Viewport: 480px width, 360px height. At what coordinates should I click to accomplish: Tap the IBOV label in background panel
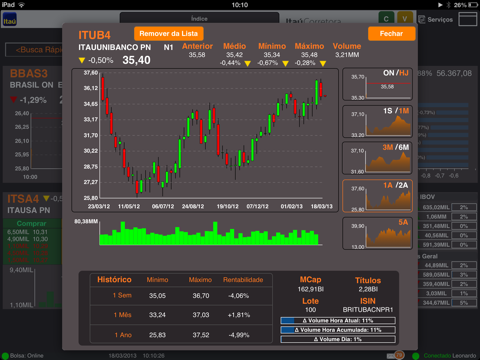coord(427,197)
